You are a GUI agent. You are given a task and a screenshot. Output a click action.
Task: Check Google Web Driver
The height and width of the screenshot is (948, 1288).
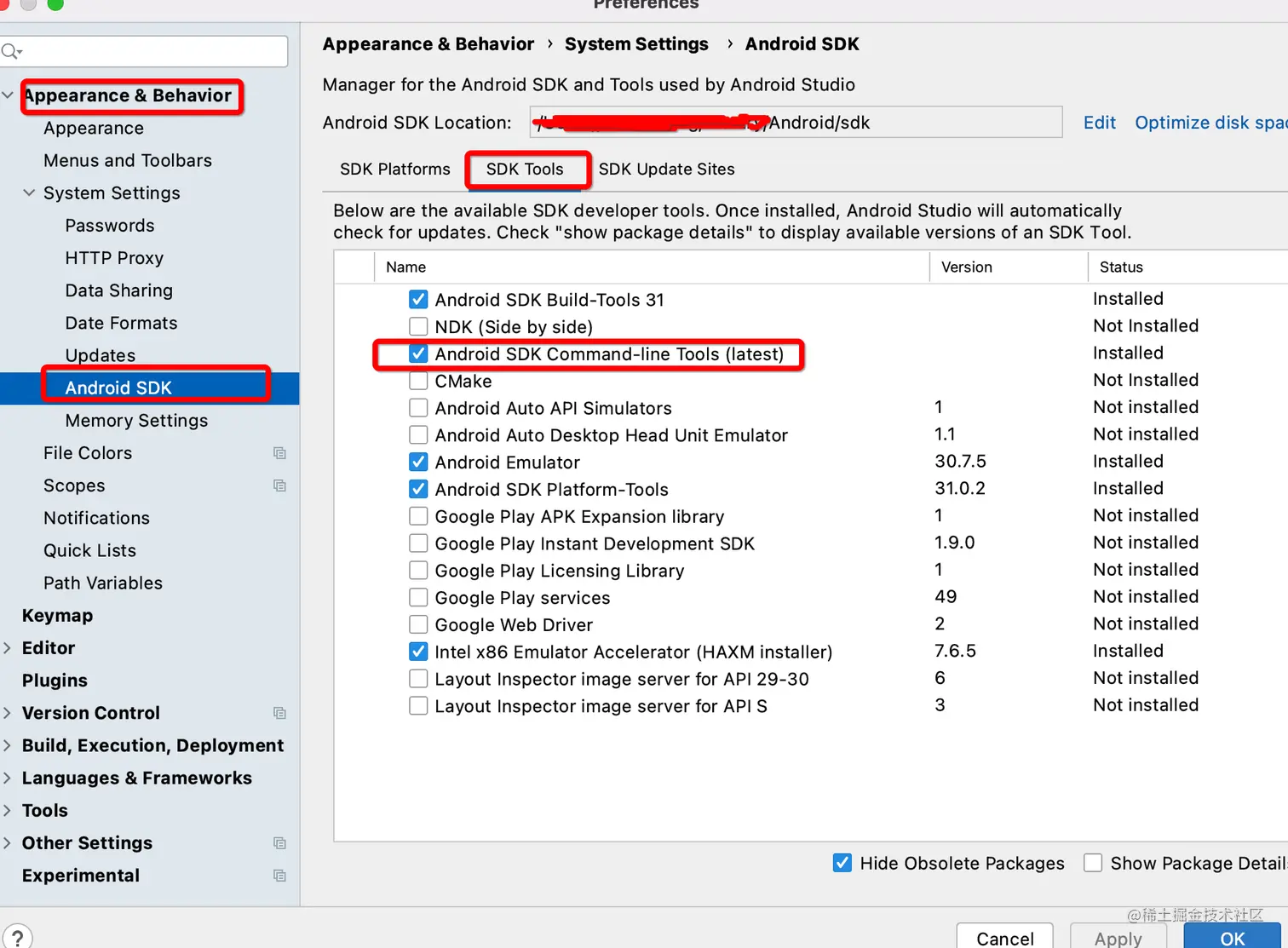pos(418,624)
